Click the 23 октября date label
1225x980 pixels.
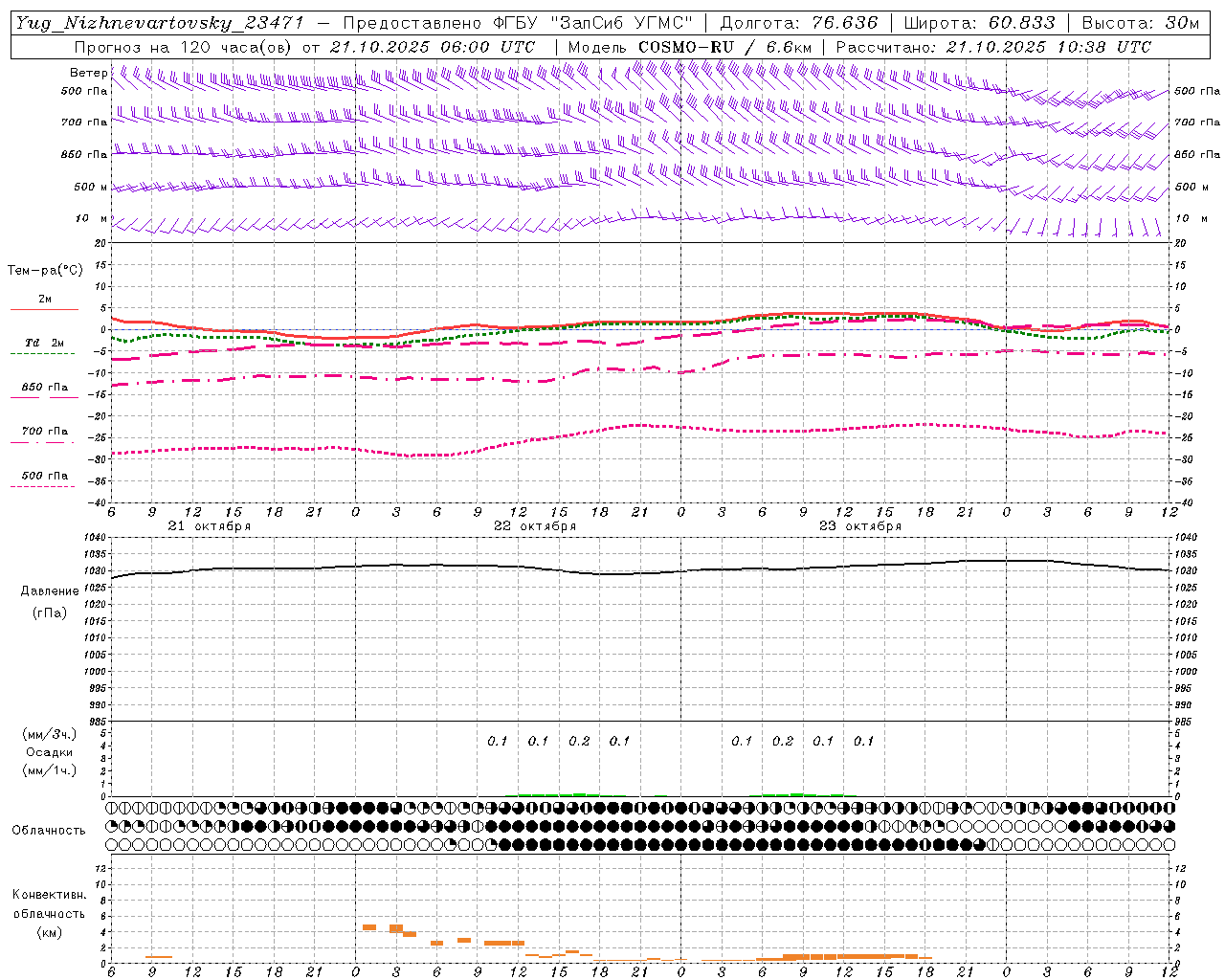click(860, 526)
